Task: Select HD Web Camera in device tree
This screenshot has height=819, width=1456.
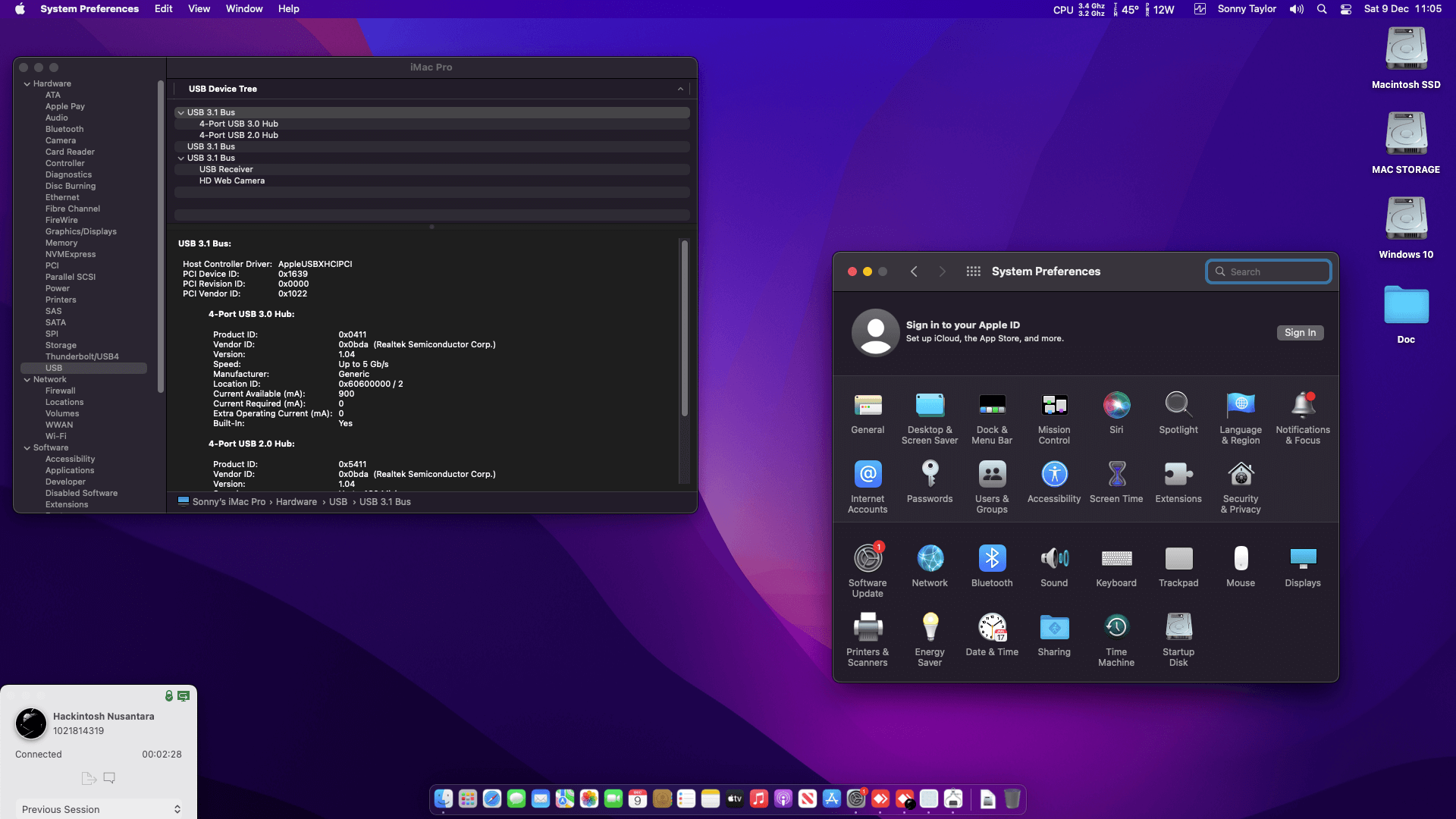Action: coord(231,180)
